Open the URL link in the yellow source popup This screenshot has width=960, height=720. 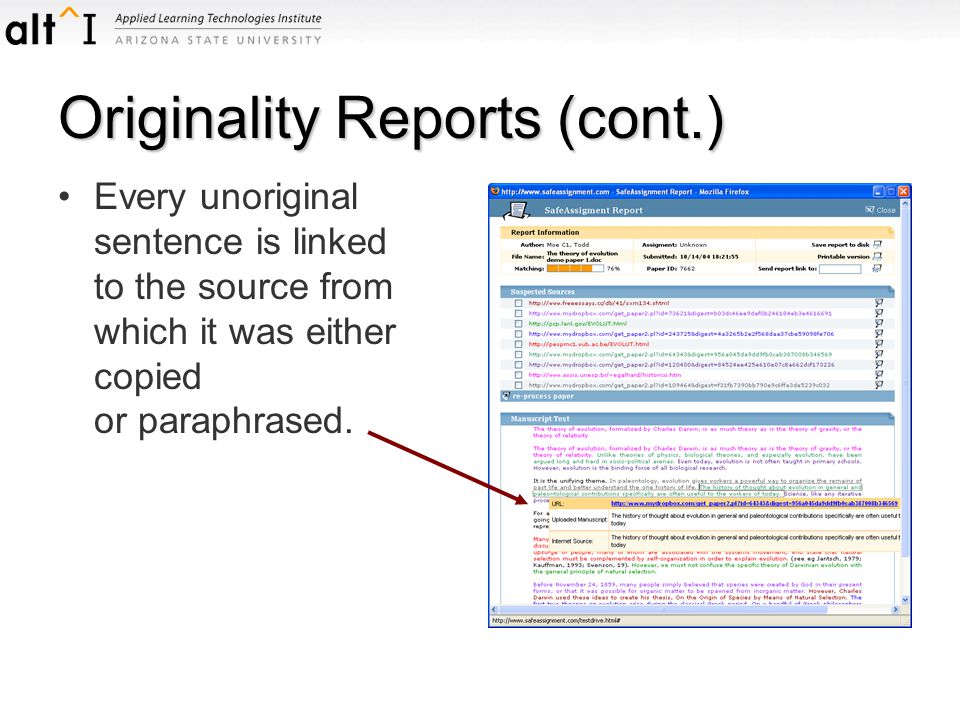click(x=754, y=504)
